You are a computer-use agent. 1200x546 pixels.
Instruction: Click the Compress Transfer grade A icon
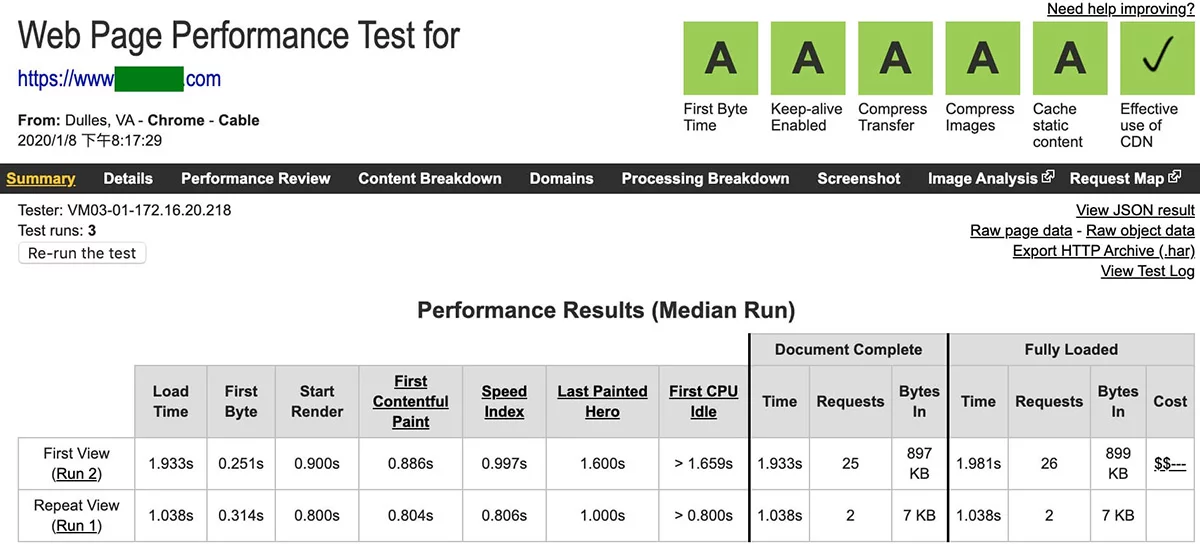[x=894, y=58]
